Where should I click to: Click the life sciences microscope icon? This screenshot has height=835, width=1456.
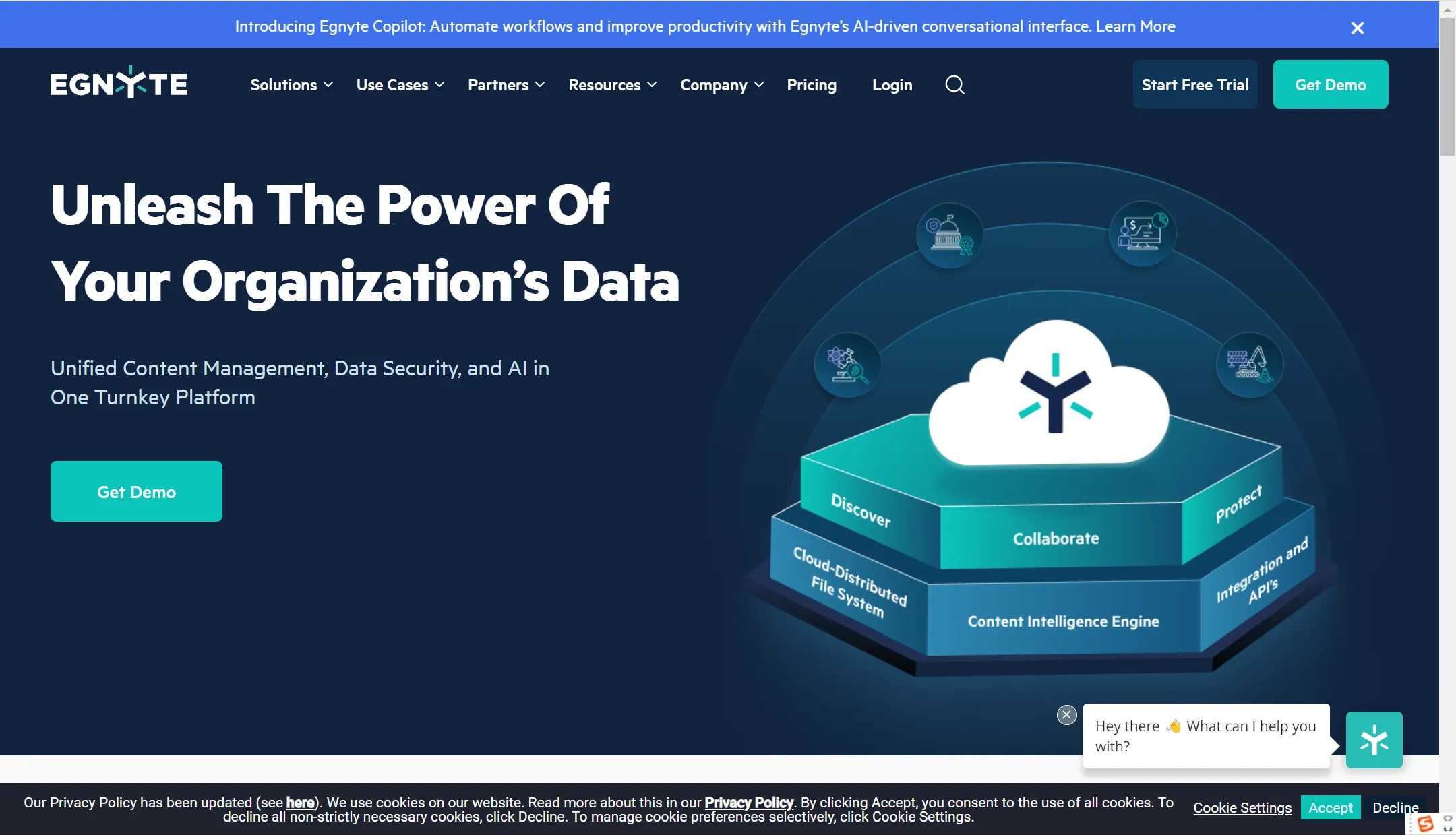coord(847,365)
